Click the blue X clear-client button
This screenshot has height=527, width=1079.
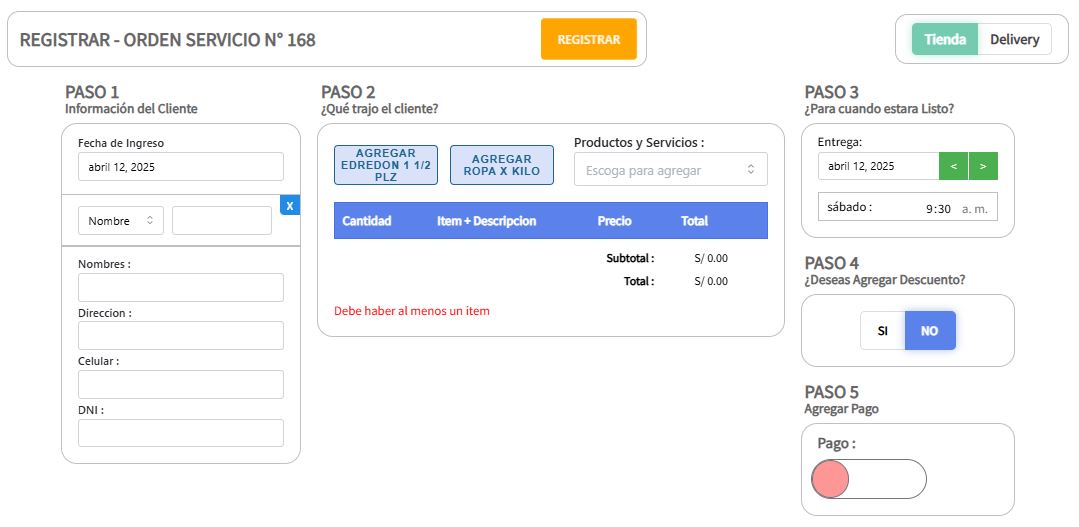tap(290, 206)
